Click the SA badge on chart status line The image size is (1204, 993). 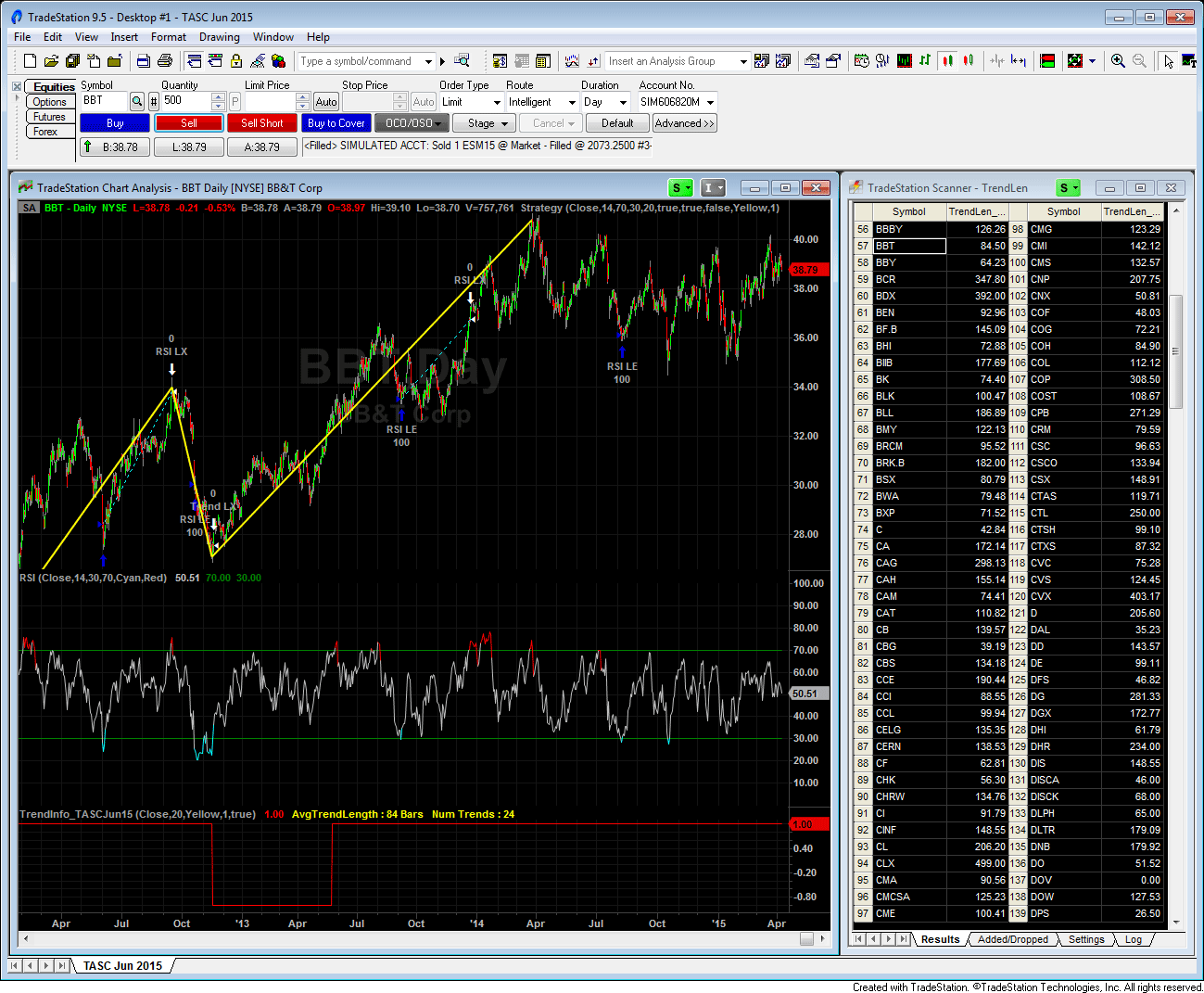(x=30, y=208)
